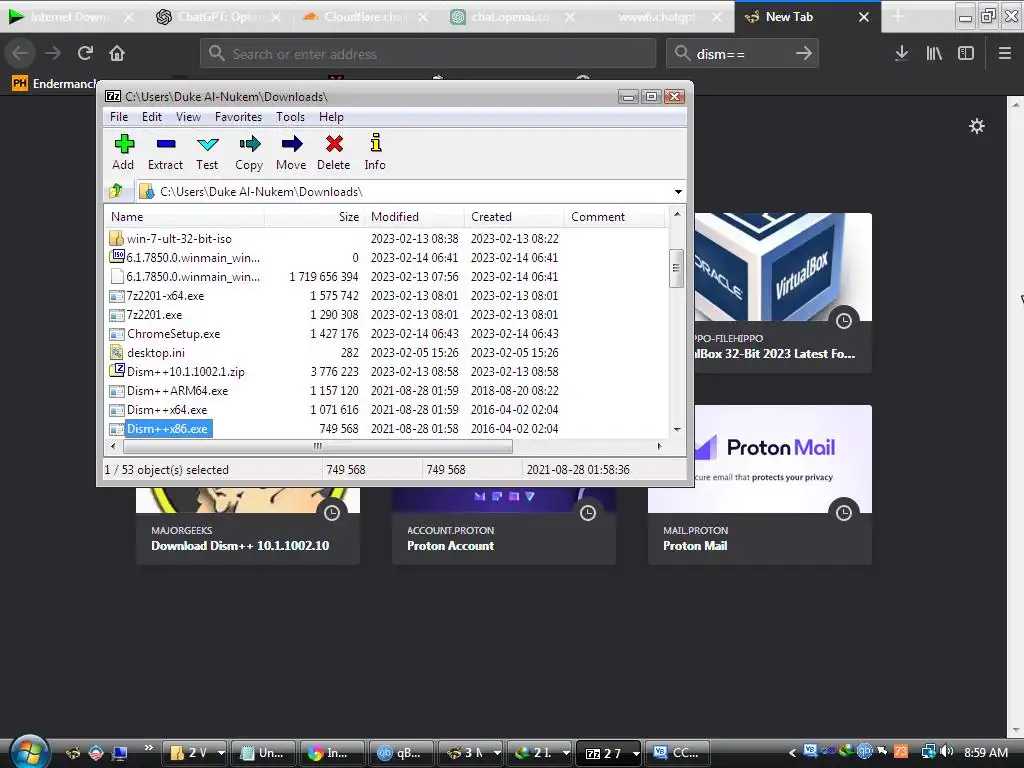Open the browser downloads panel
The image size is (1024, 768).
click(901, 53)
